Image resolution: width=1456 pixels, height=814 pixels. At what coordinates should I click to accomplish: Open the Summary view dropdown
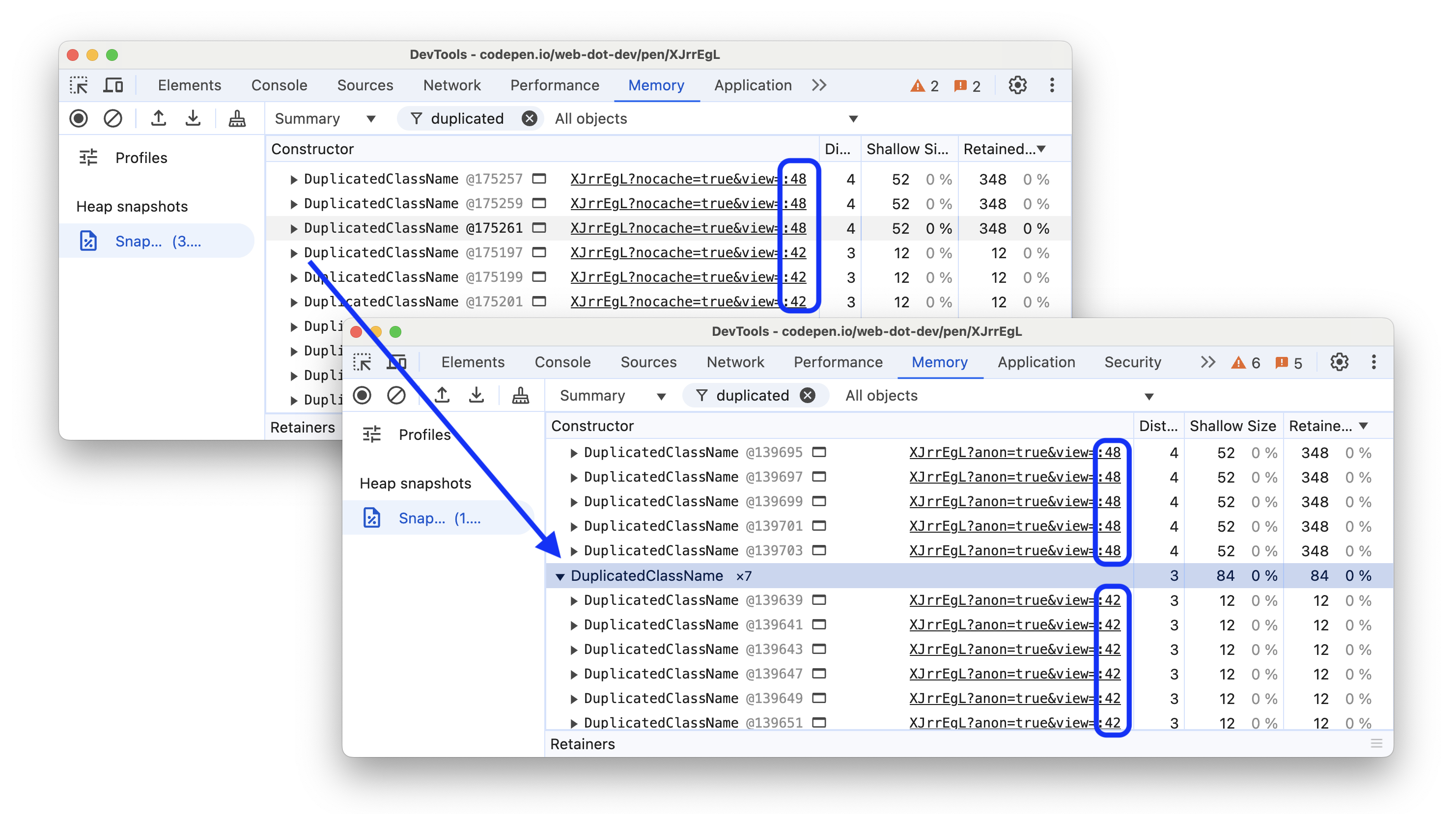pos(609,395)
